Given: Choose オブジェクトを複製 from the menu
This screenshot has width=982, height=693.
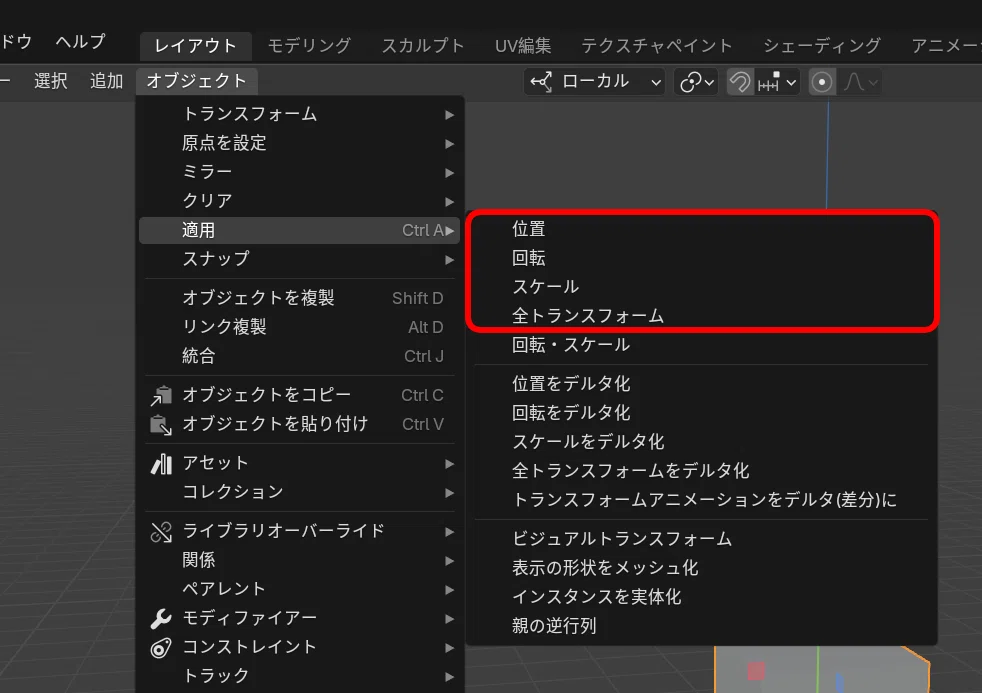Looking at the screenshot, I should point(299,298).
